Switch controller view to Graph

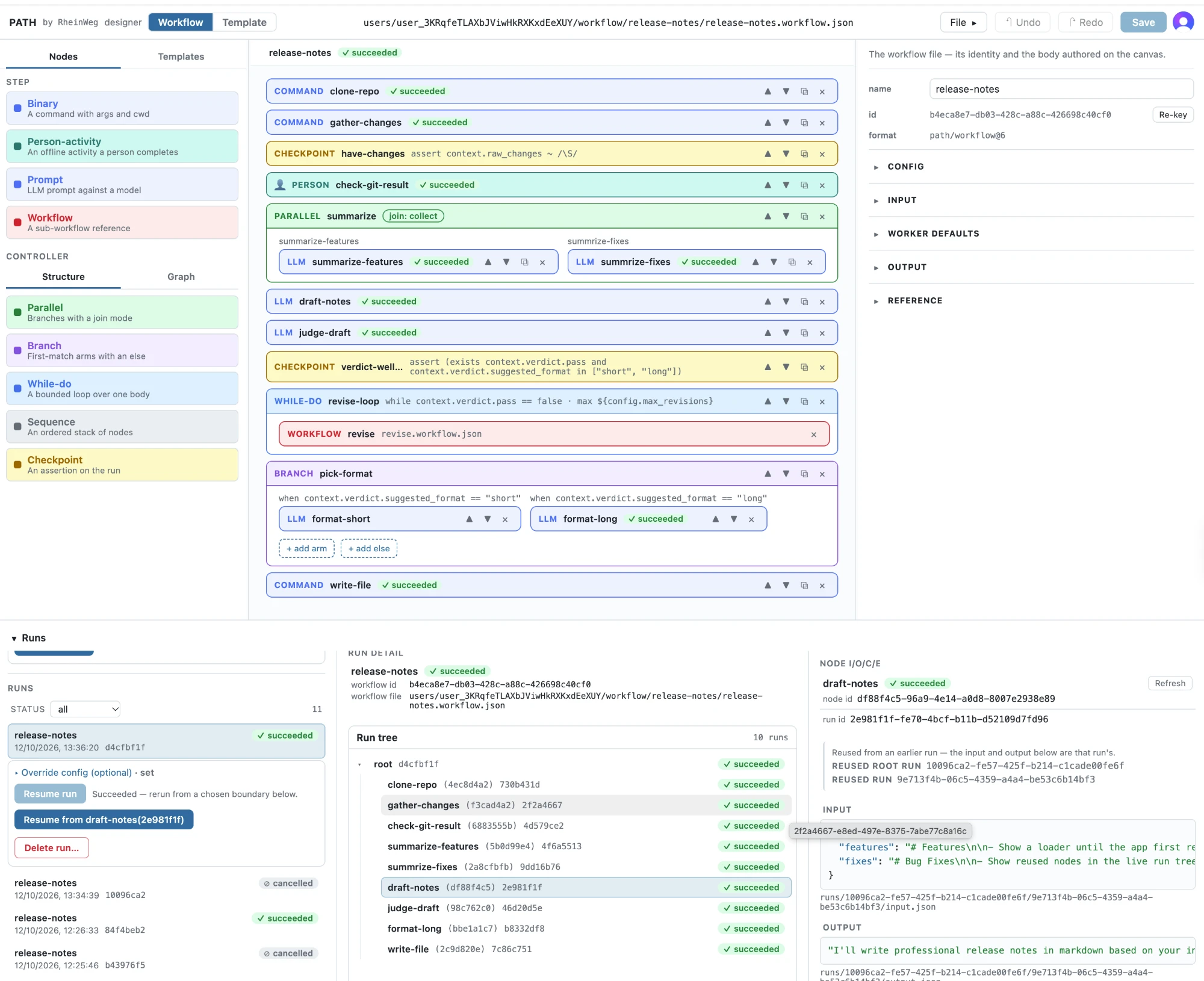click(181, 277)
